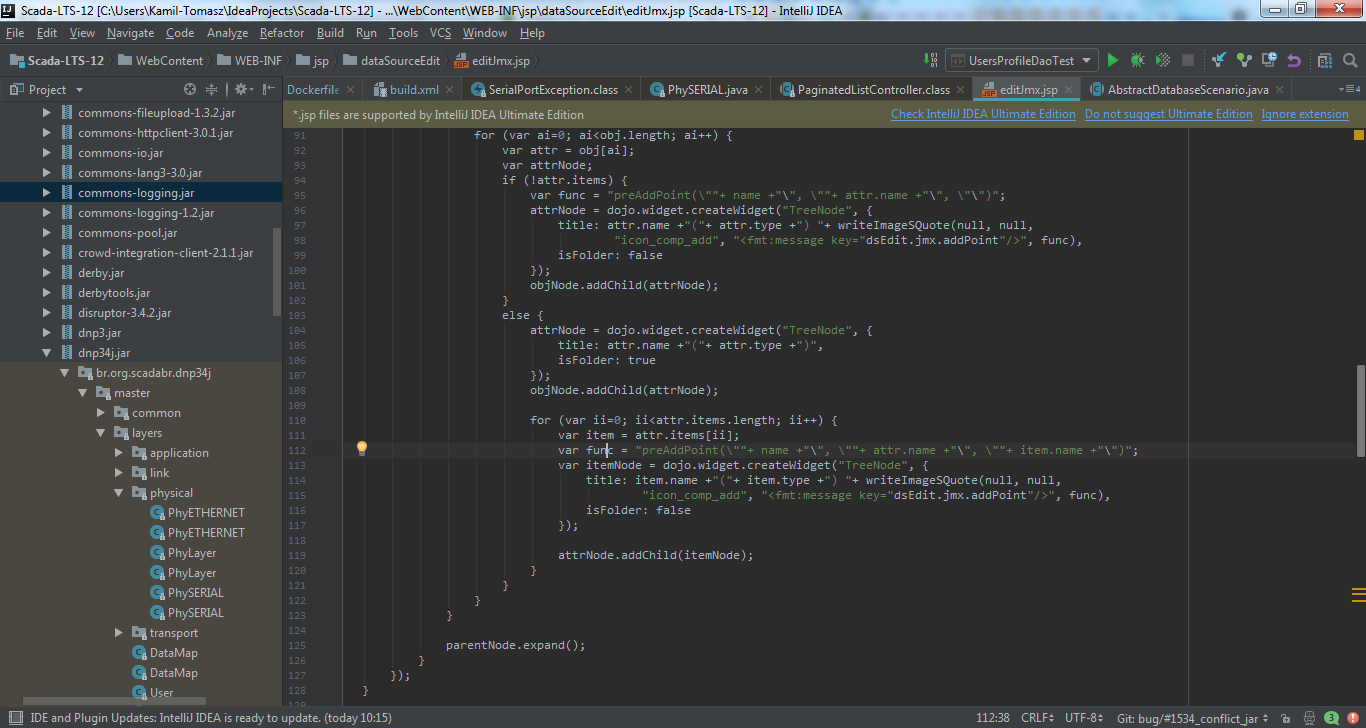The image size is (1366, 728).
Task: Open the Event Log notification balloon
Action: pyautogui.click(x=1331, y=718)
